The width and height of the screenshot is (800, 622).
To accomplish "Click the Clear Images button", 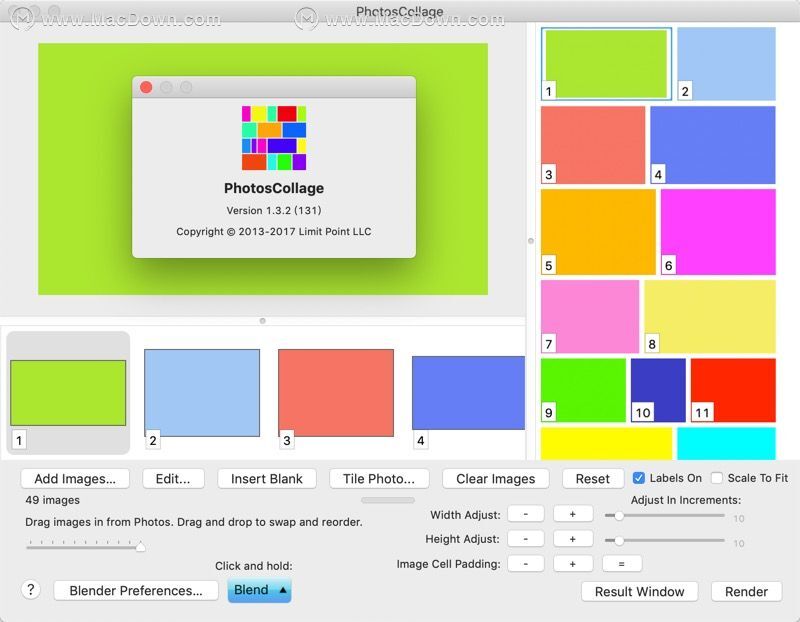I will click(495, 479).
